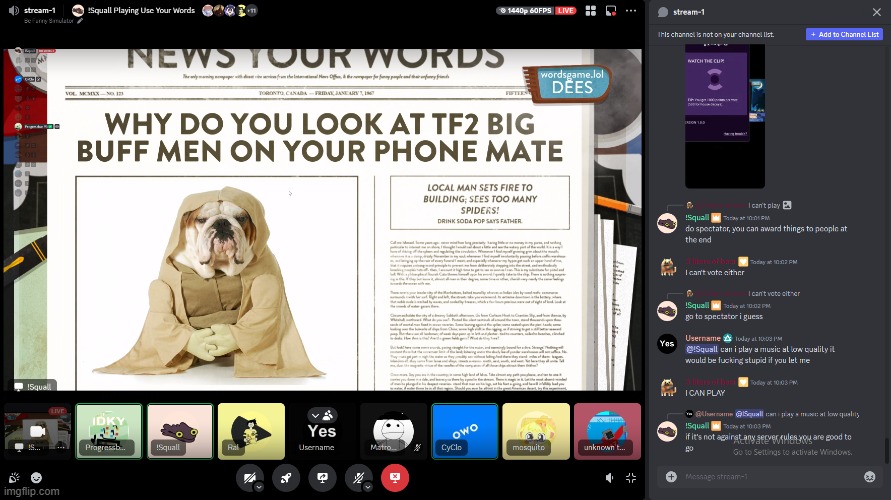Screen dimensions: 891x500
Task: Select the Username 'Yes' participant tile
Action: click(x=322, y=431)
